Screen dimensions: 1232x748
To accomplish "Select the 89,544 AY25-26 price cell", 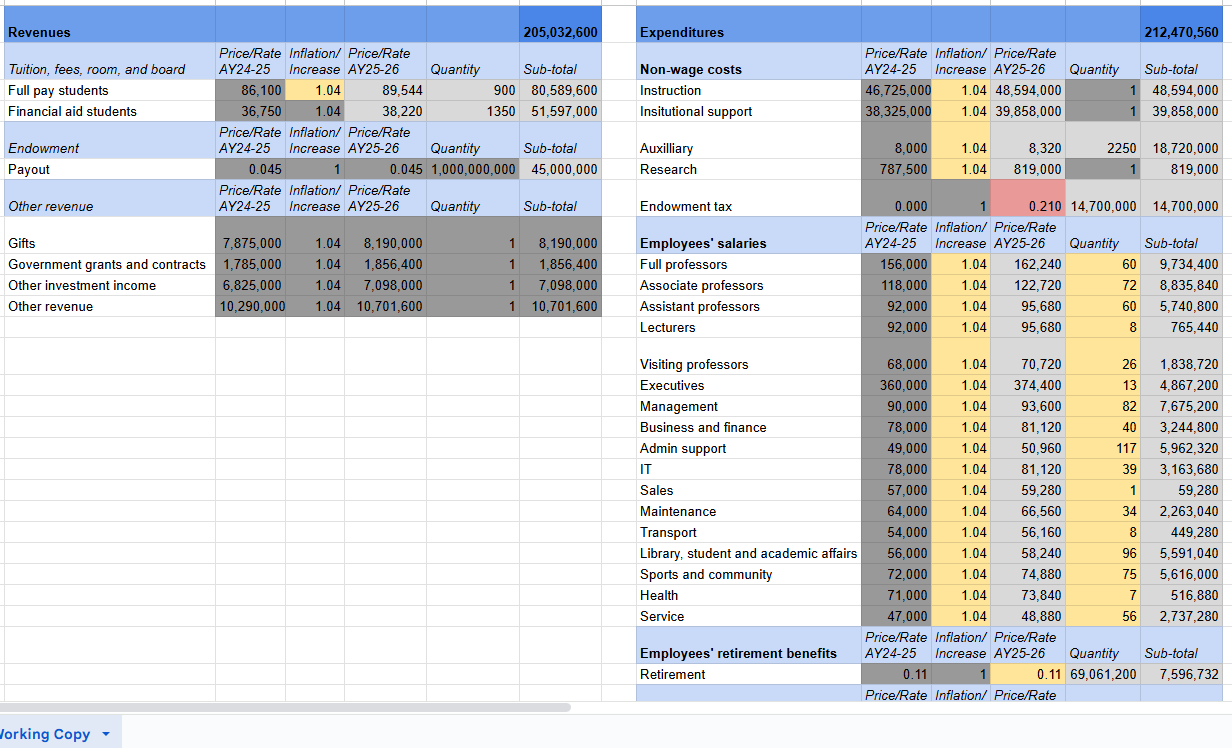I will point(386,90).
